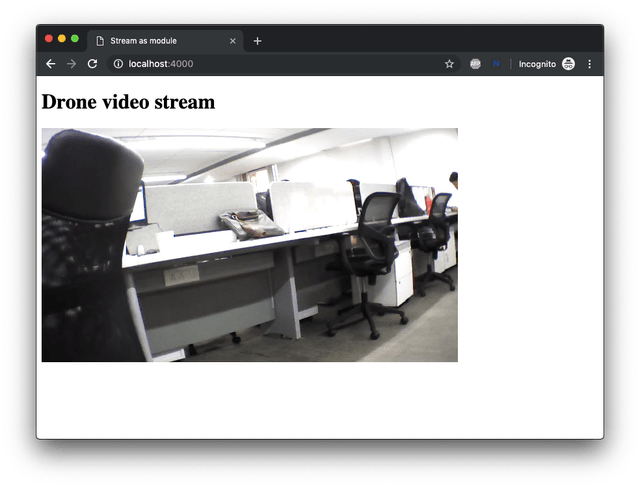The image size is (640, 487).
Task: Select the Stream as module tab
Action: [165, 41]
